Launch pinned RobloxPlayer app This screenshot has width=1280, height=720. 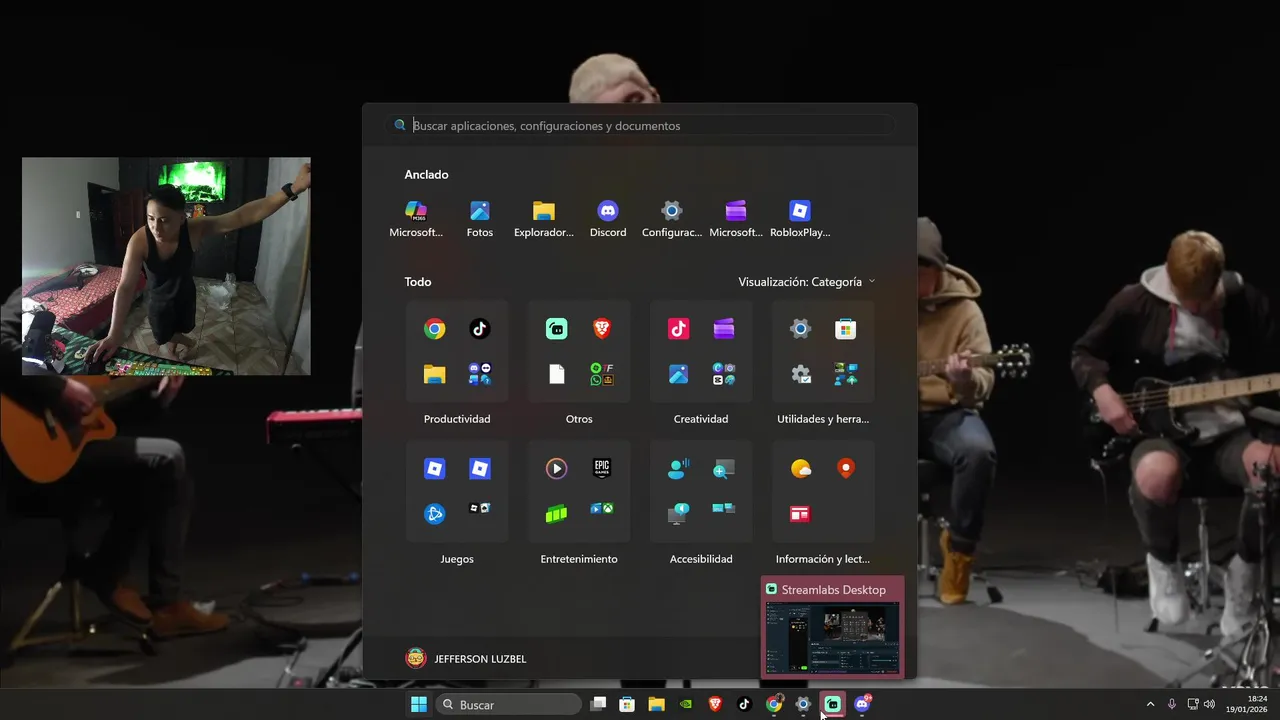[x=800, y=218]
